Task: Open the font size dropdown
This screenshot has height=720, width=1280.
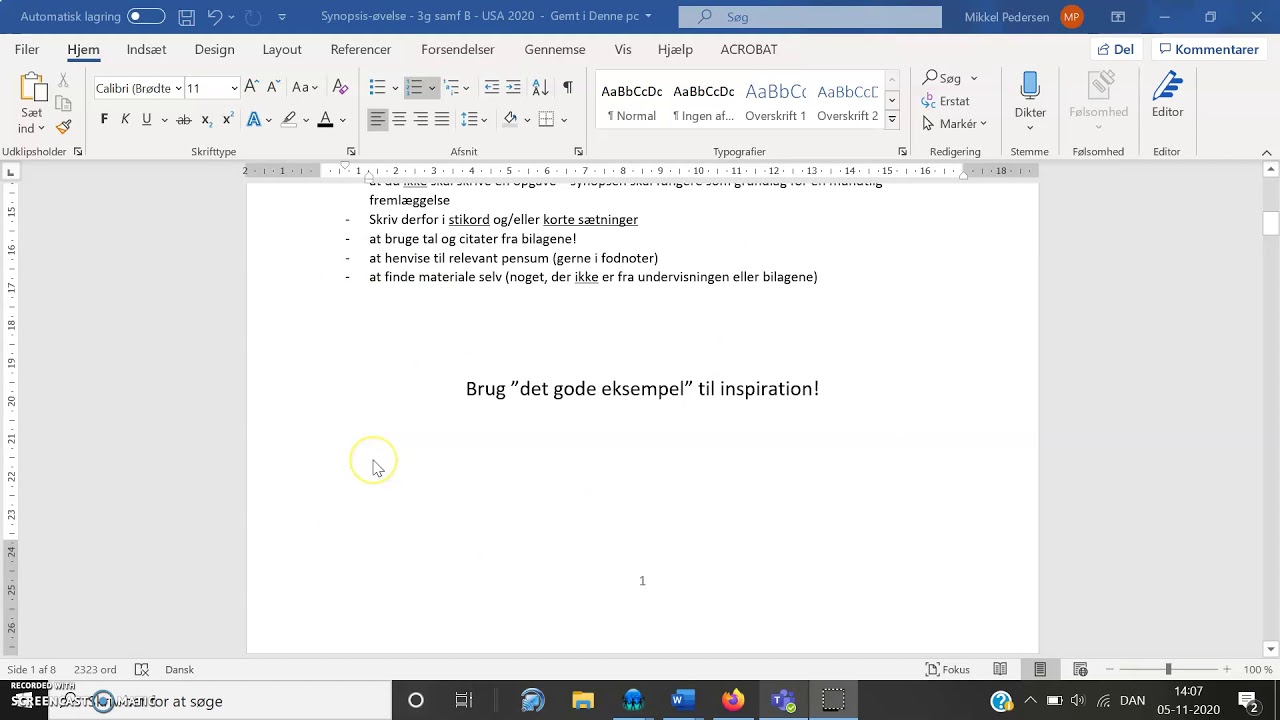Action: [234, 88]
